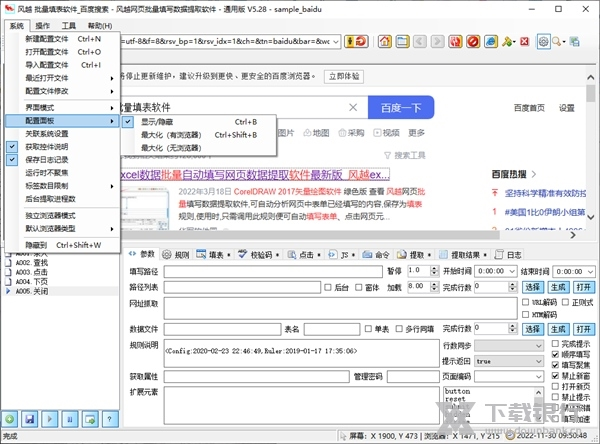Switch to the 提取结果 tab
The width and height of the screenshot is (600, 444).
point(463,255)
